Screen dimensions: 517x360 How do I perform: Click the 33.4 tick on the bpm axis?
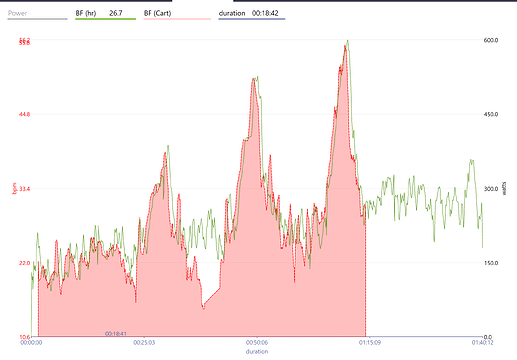(24, 189)
